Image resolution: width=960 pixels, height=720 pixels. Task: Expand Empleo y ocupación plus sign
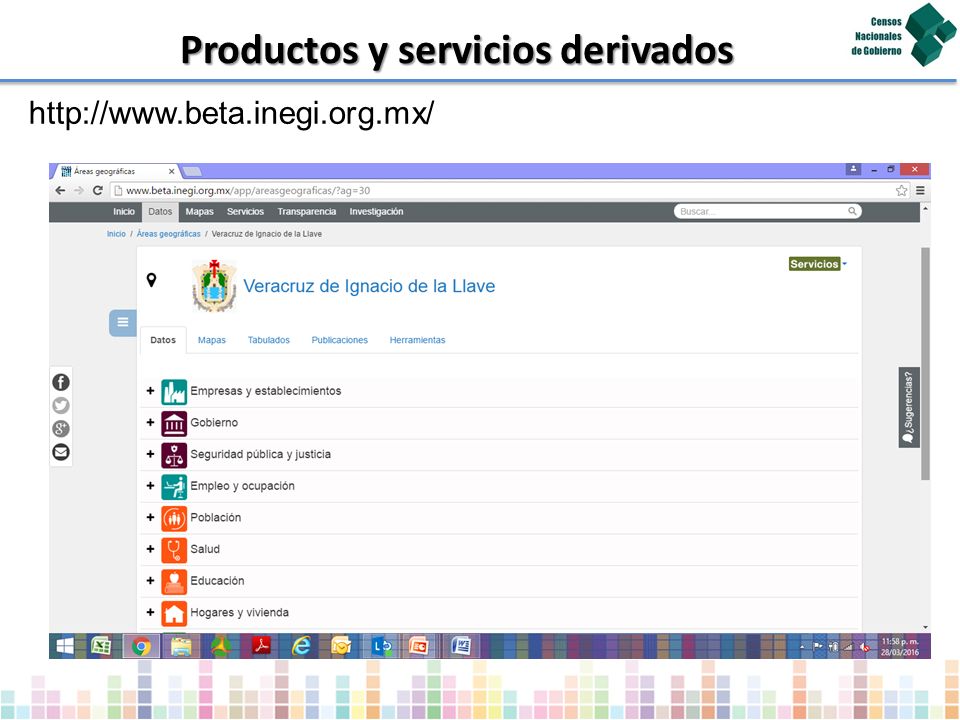point(150,486)
